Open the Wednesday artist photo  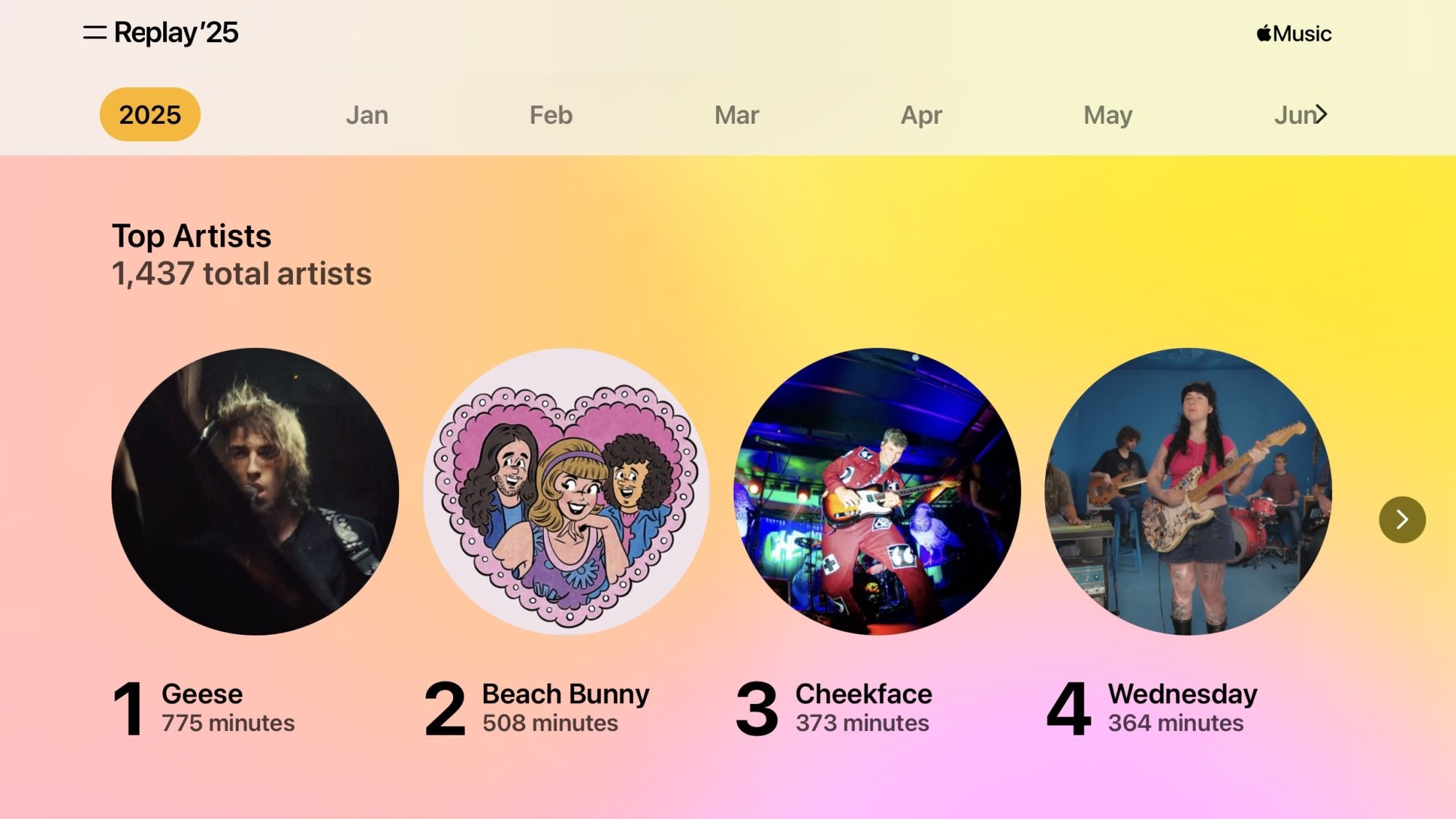click(x=1188, y=491)
